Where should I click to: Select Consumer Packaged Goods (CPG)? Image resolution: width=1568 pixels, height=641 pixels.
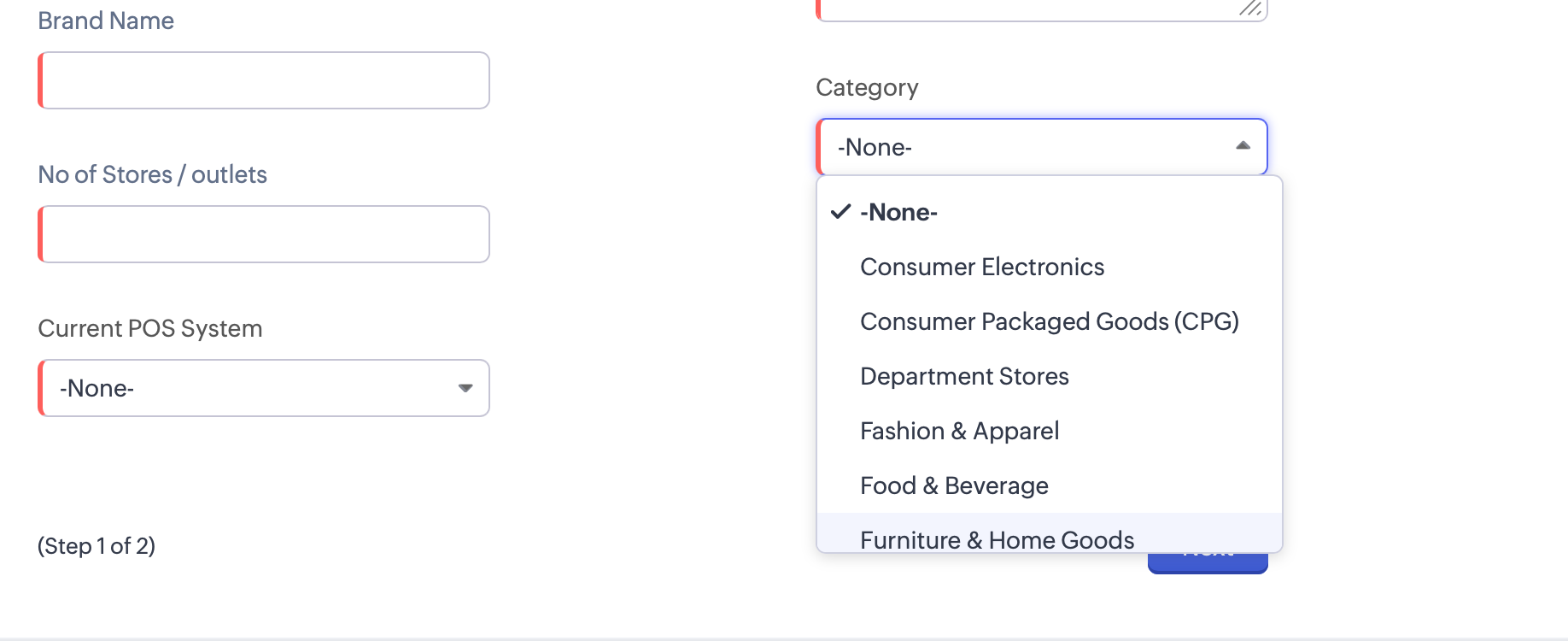point(1050,321)
